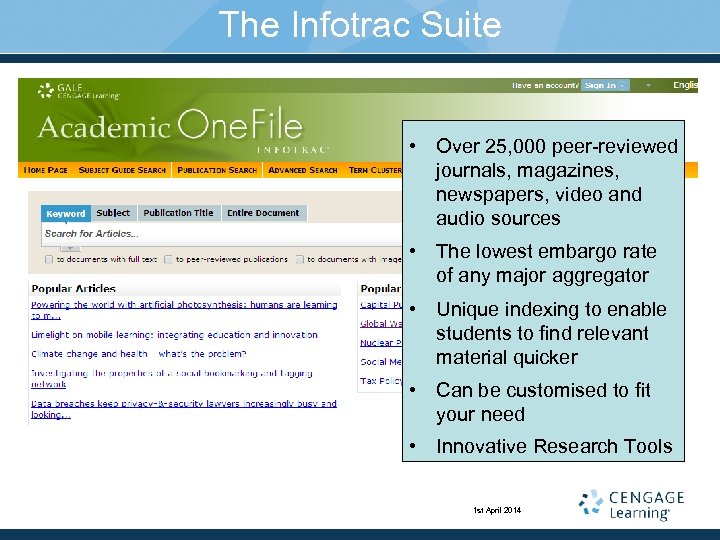
Task: Click the Academic OneFile title banner
Action: (170, 125)
